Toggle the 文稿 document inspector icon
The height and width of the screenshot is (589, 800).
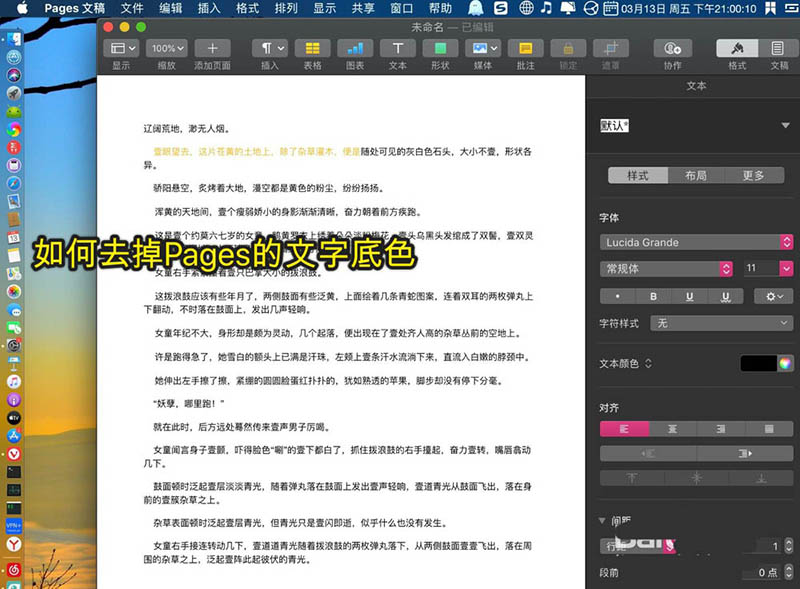tap(777, 48)
